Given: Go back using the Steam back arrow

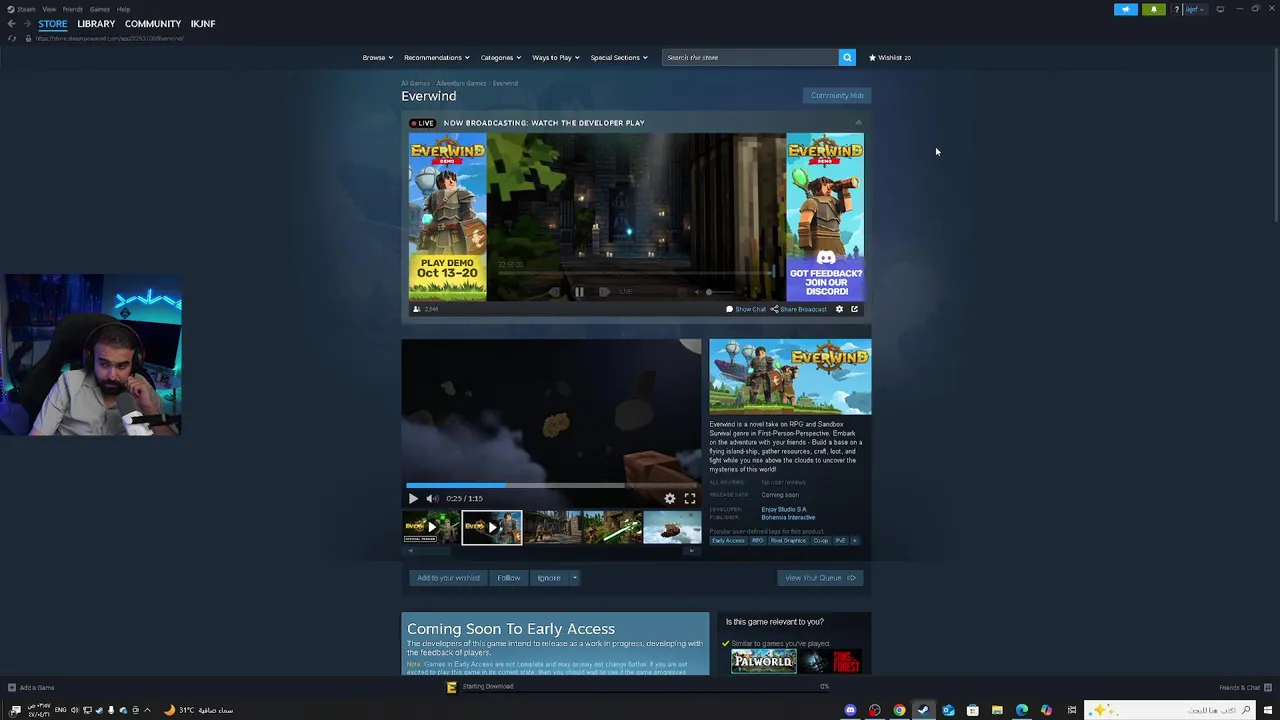Looking at the screenshot, I should point(11,24).
